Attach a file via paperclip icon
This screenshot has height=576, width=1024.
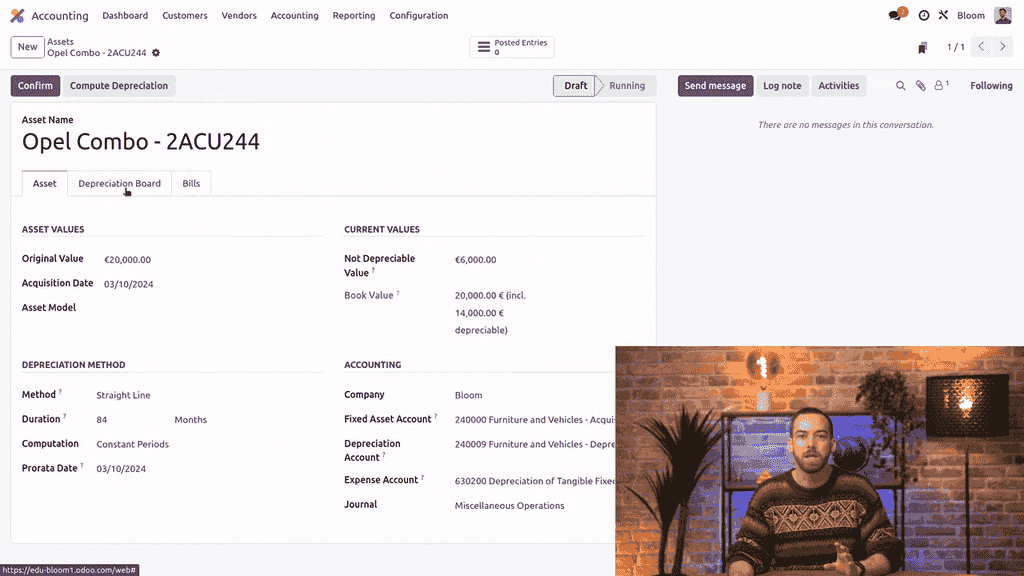pos(921,86)
